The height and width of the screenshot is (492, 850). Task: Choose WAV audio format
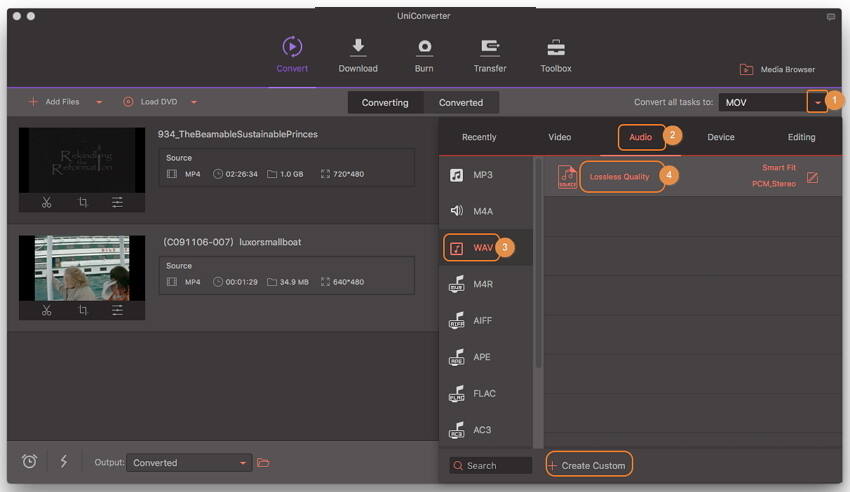[486, 248]
